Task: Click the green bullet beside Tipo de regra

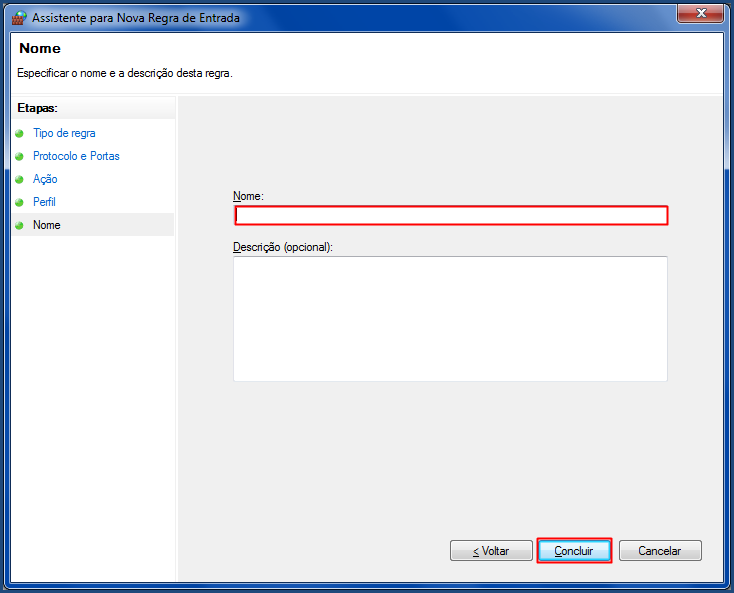Action: (x=19, y=133)
